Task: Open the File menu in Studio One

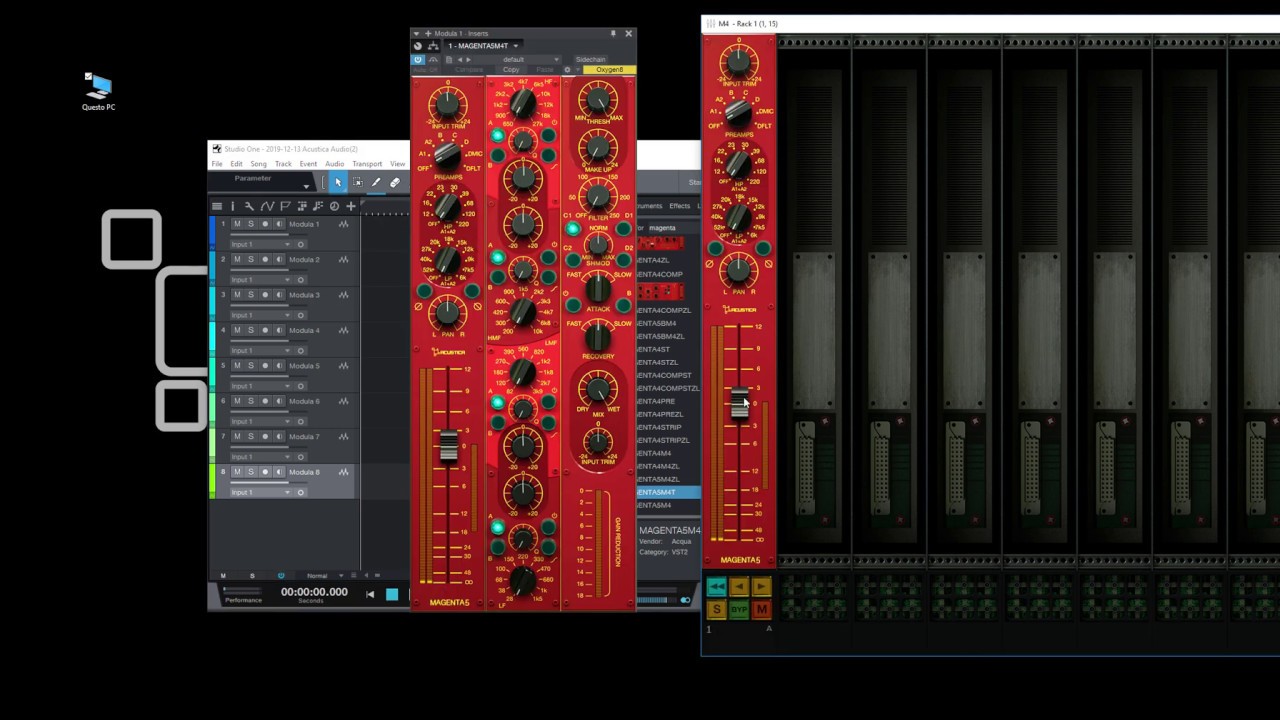Action: point(217,164)
